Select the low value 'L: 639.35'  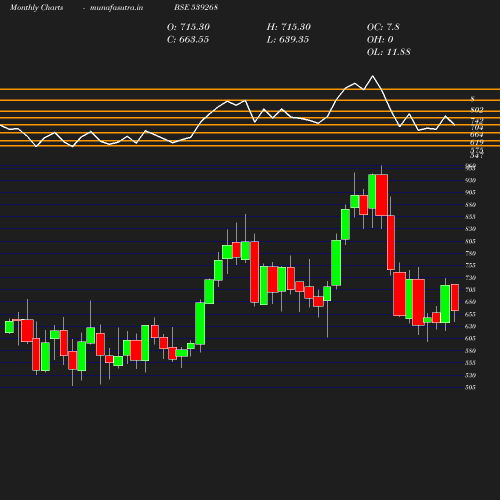point(288,40)
